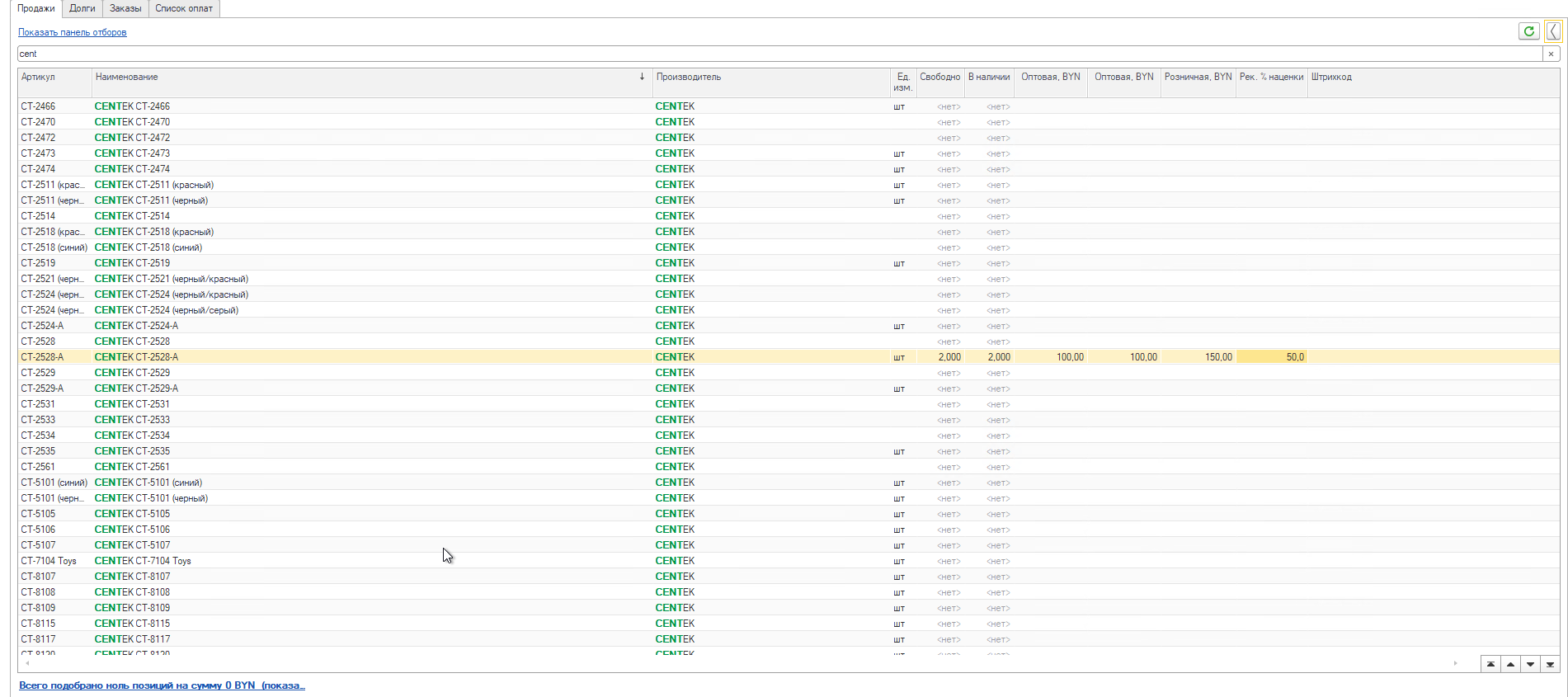Sort by the Производитель column header
The width and height of the screenshot is (1568, 697).
click(688, 77)
